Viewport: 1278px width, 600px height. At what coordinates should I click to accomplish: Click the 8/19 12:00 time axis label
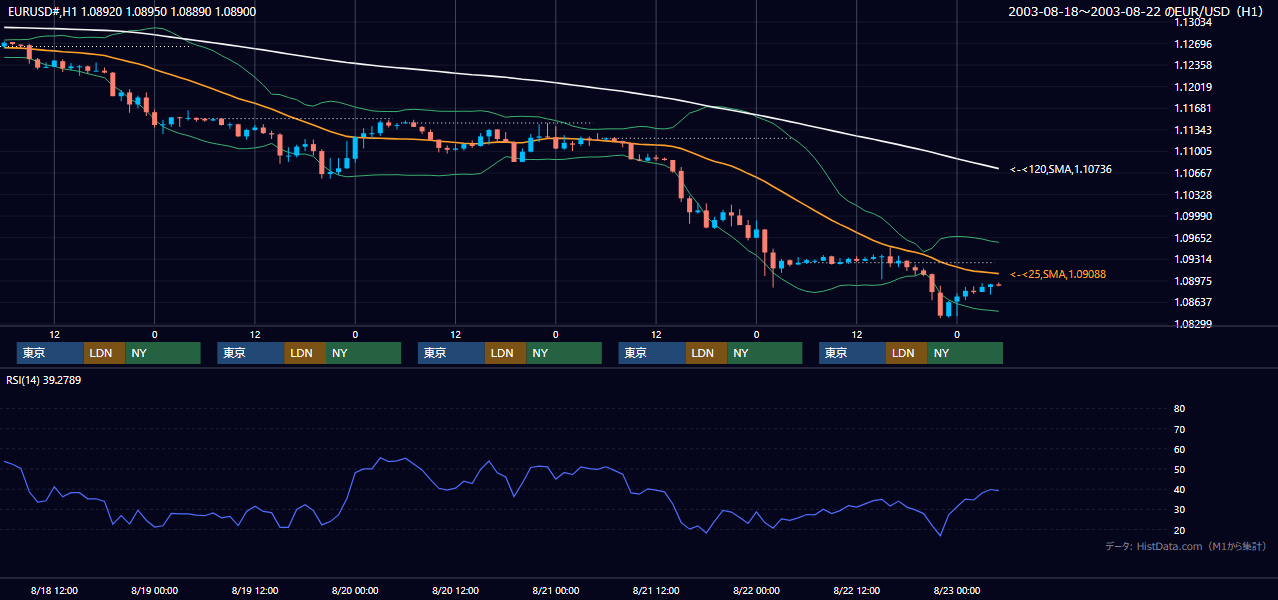pos(254,590)
